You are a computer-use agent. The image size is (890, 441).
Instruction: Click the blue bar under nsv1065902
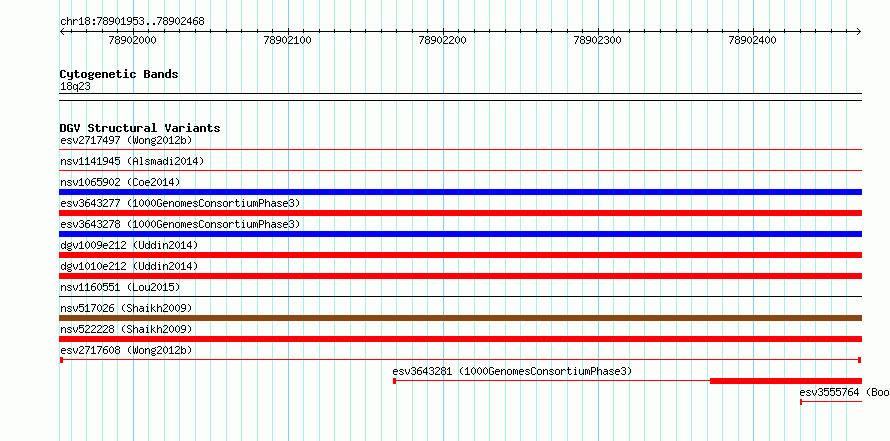pyautogui.click(x=461, y=192)
